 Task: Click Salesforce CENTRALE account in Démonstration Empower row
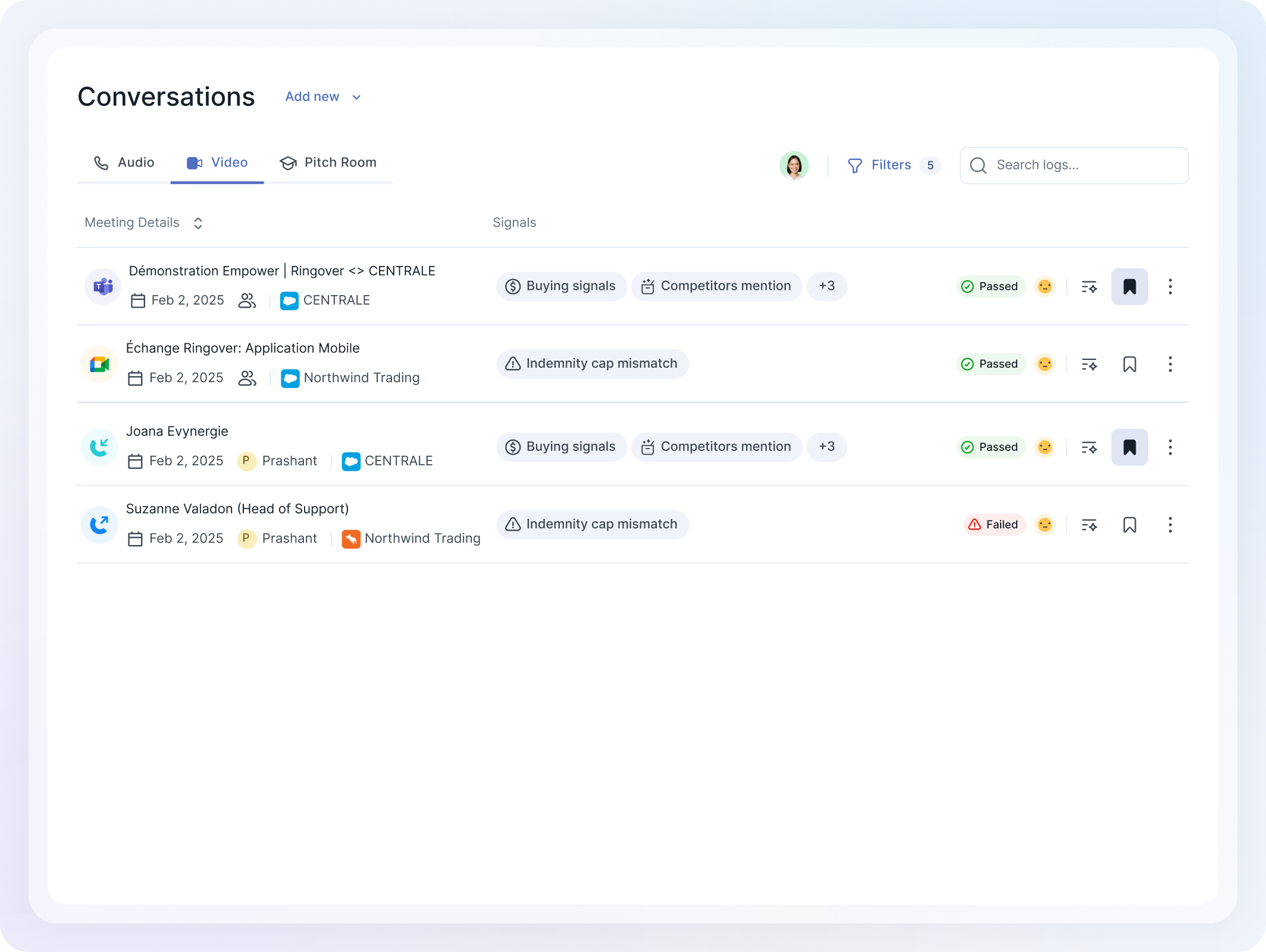pyautogui.click(x=325, y=300)
